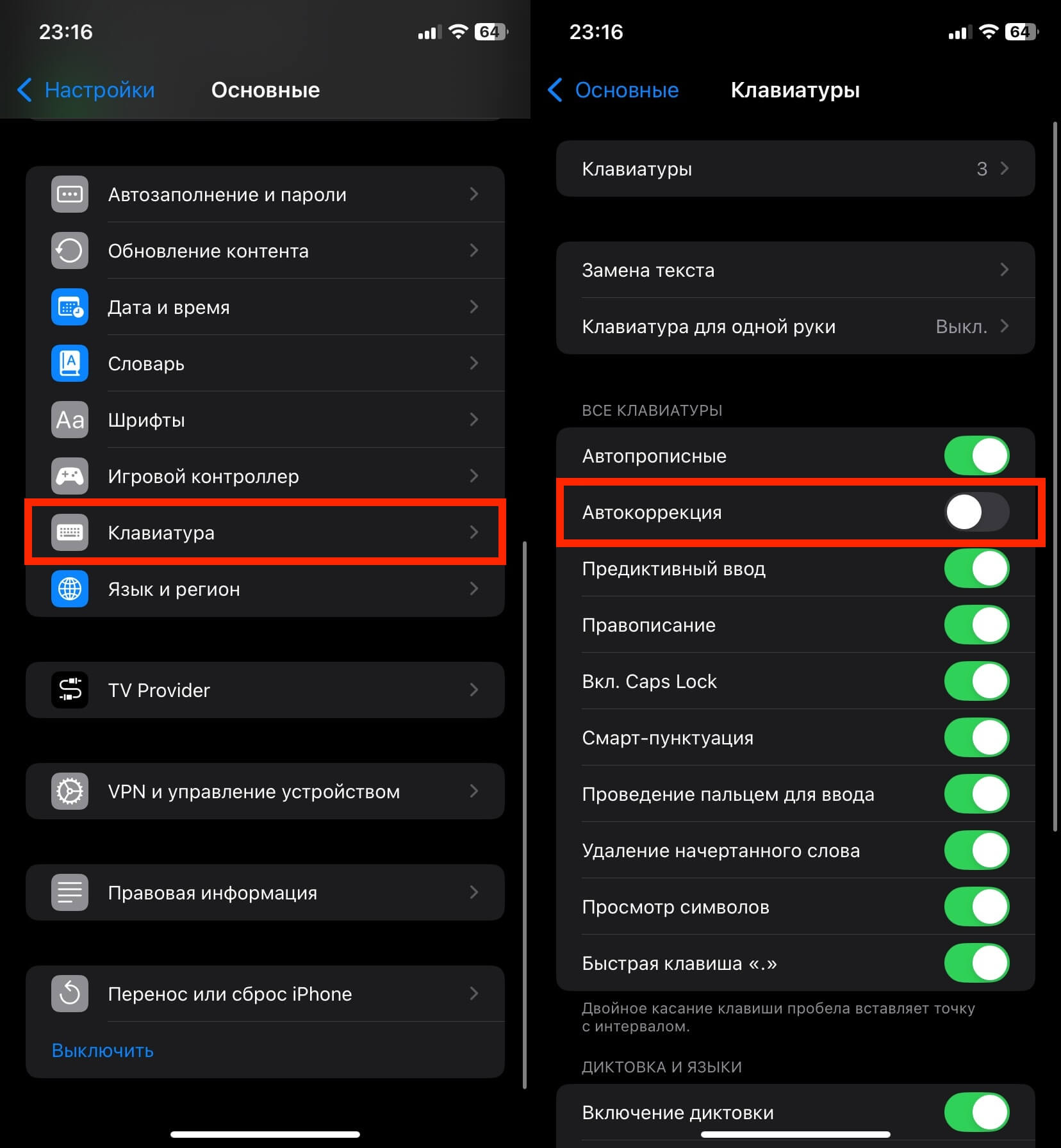The width and height of the screenshot is (1061, 1148).
Task: Disable the Автопрописные toggle
Action: [976, 456]
